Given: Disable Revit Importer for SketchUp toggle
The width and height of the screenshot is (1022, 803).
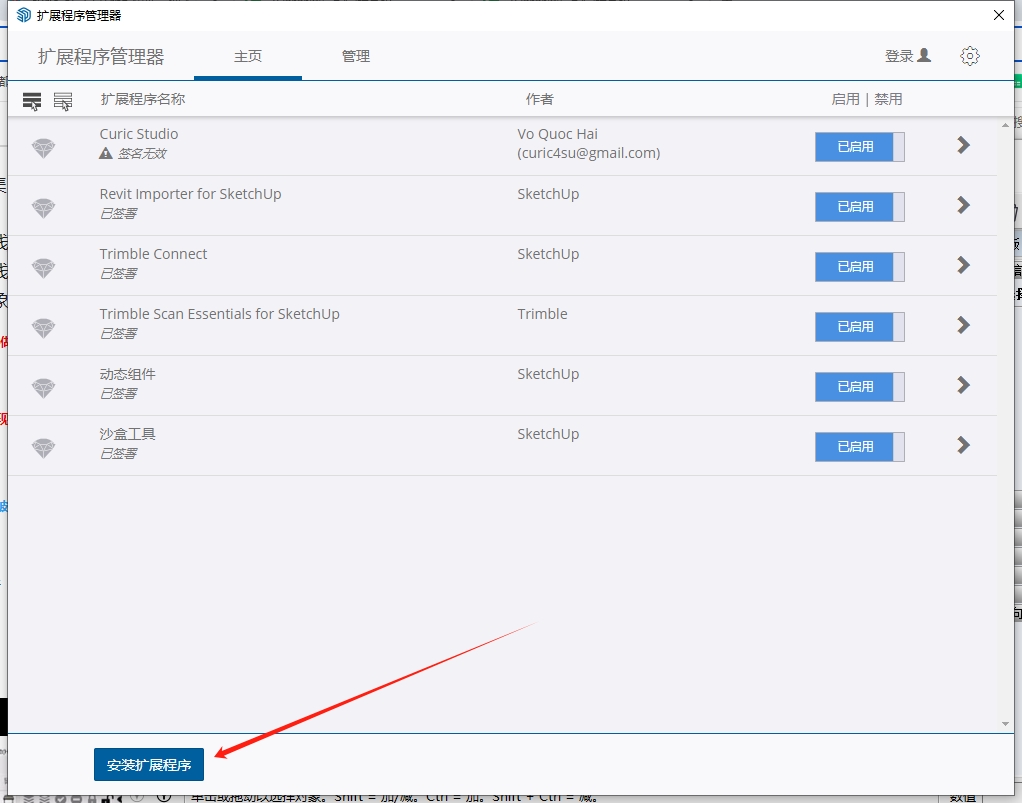Looking at the screenshot, I should pyautogui.click(x=859, y=207).
